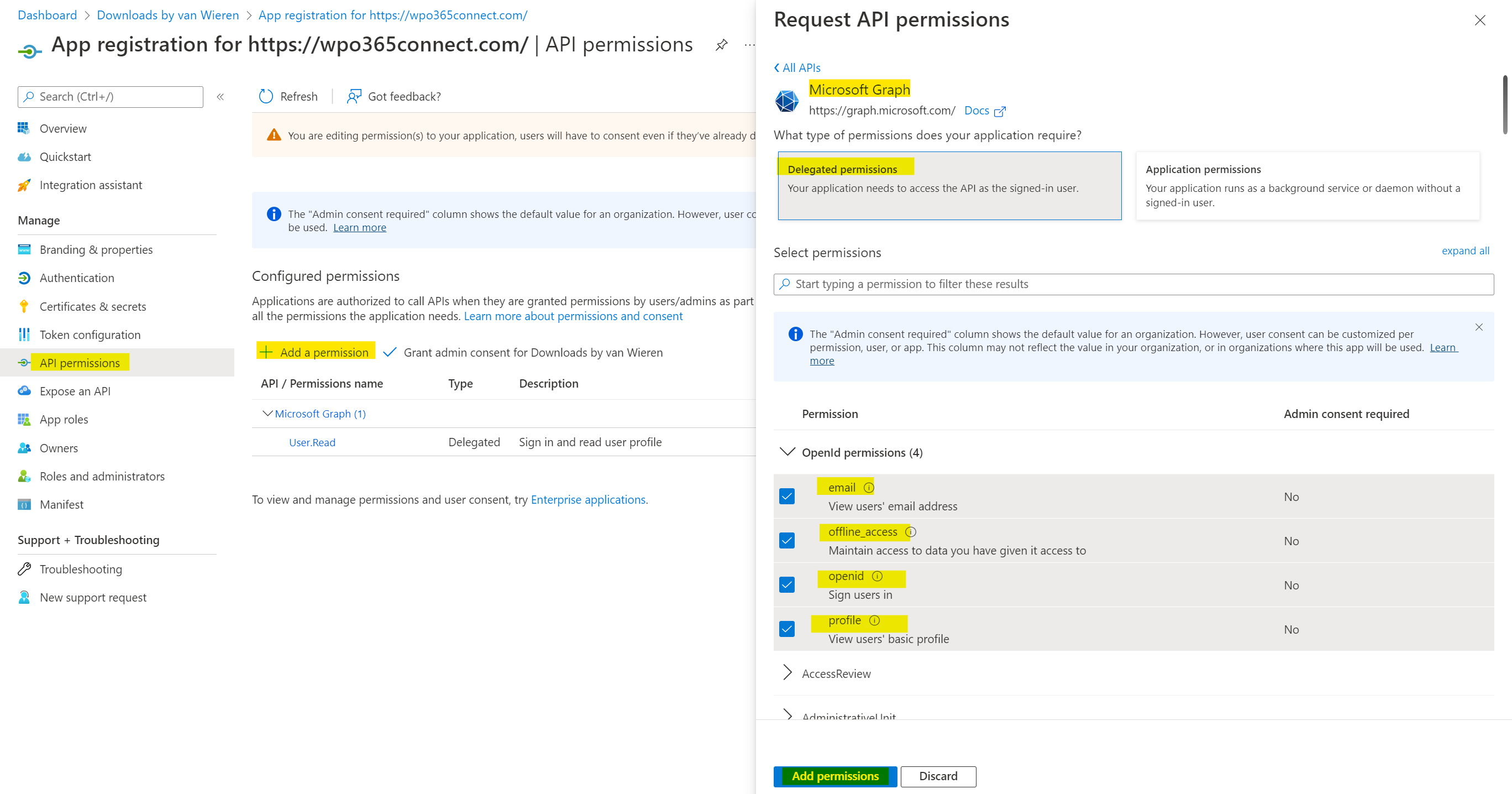Click expand all in Select permissions
1512x794 pixels.
1465,251
